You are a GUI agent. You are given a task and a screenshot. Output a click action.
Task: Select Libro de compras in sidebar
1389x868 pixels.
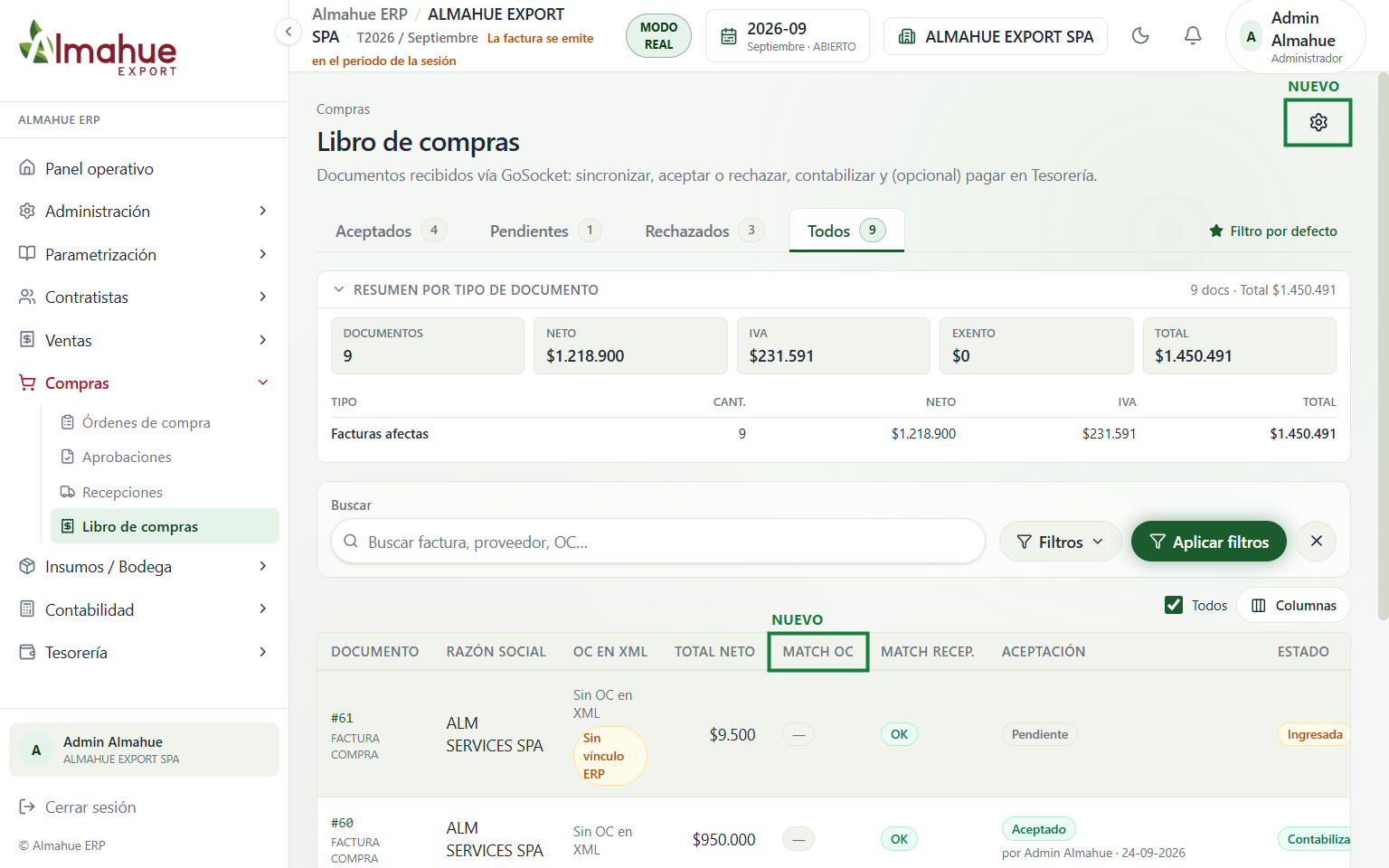(165, 526)
